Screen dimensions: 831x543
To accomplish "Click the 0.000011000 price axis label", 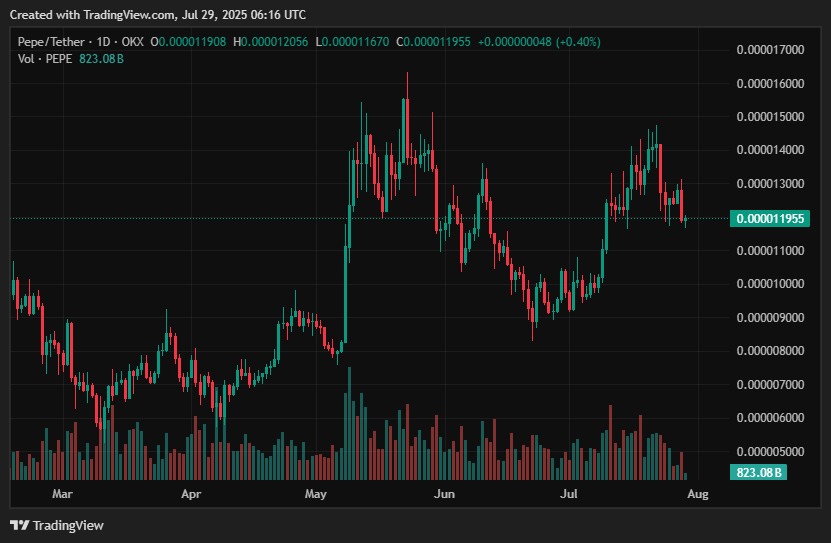I will (770, 251).
